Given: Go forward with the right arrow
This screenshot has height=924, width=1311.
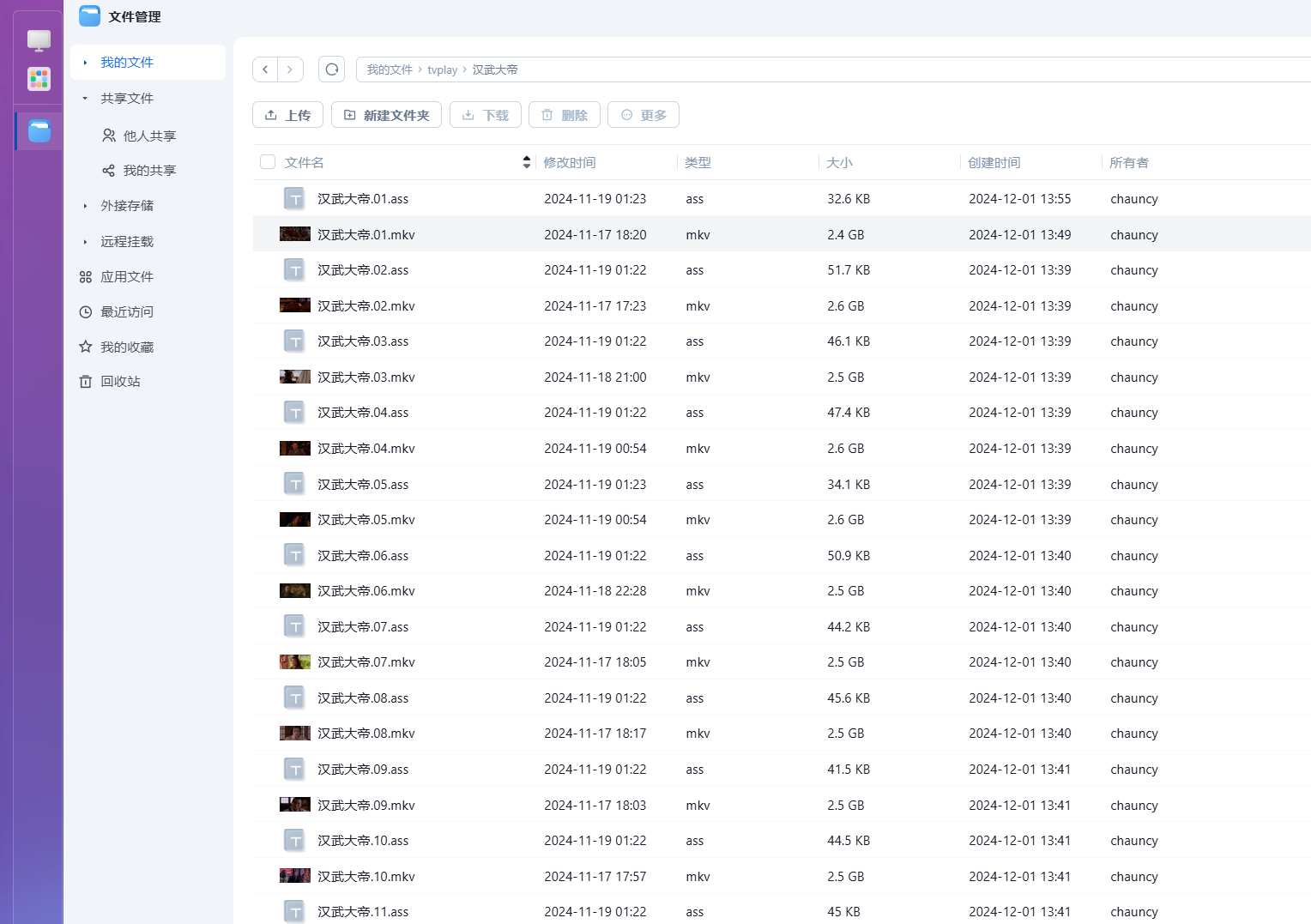Looking at the screenshot, I should pos(290,69).
